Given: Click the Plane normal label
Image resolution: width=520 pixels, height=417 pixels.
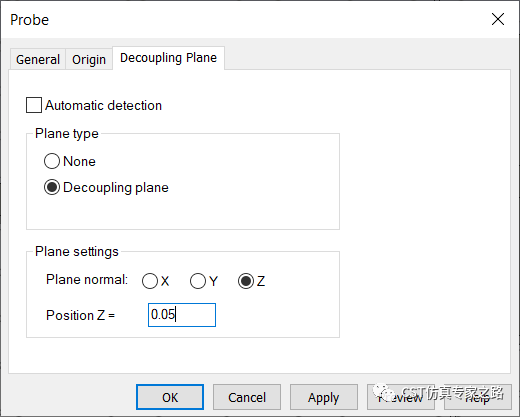Looking at the screenshot, I should point(87,279).
